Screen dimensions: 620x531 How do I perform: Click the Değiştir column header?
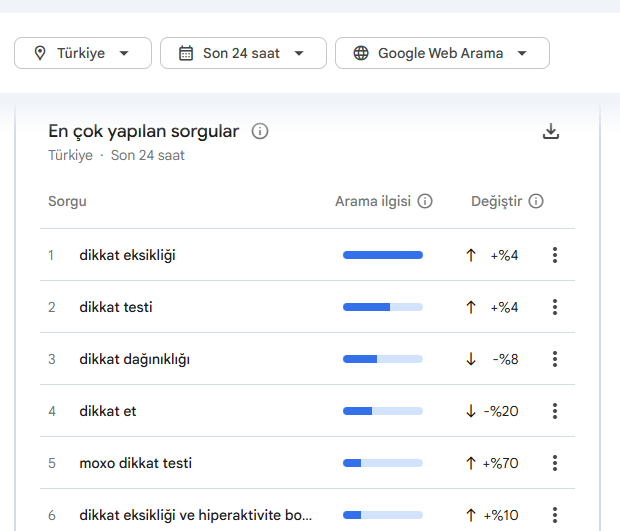point(496,202)
